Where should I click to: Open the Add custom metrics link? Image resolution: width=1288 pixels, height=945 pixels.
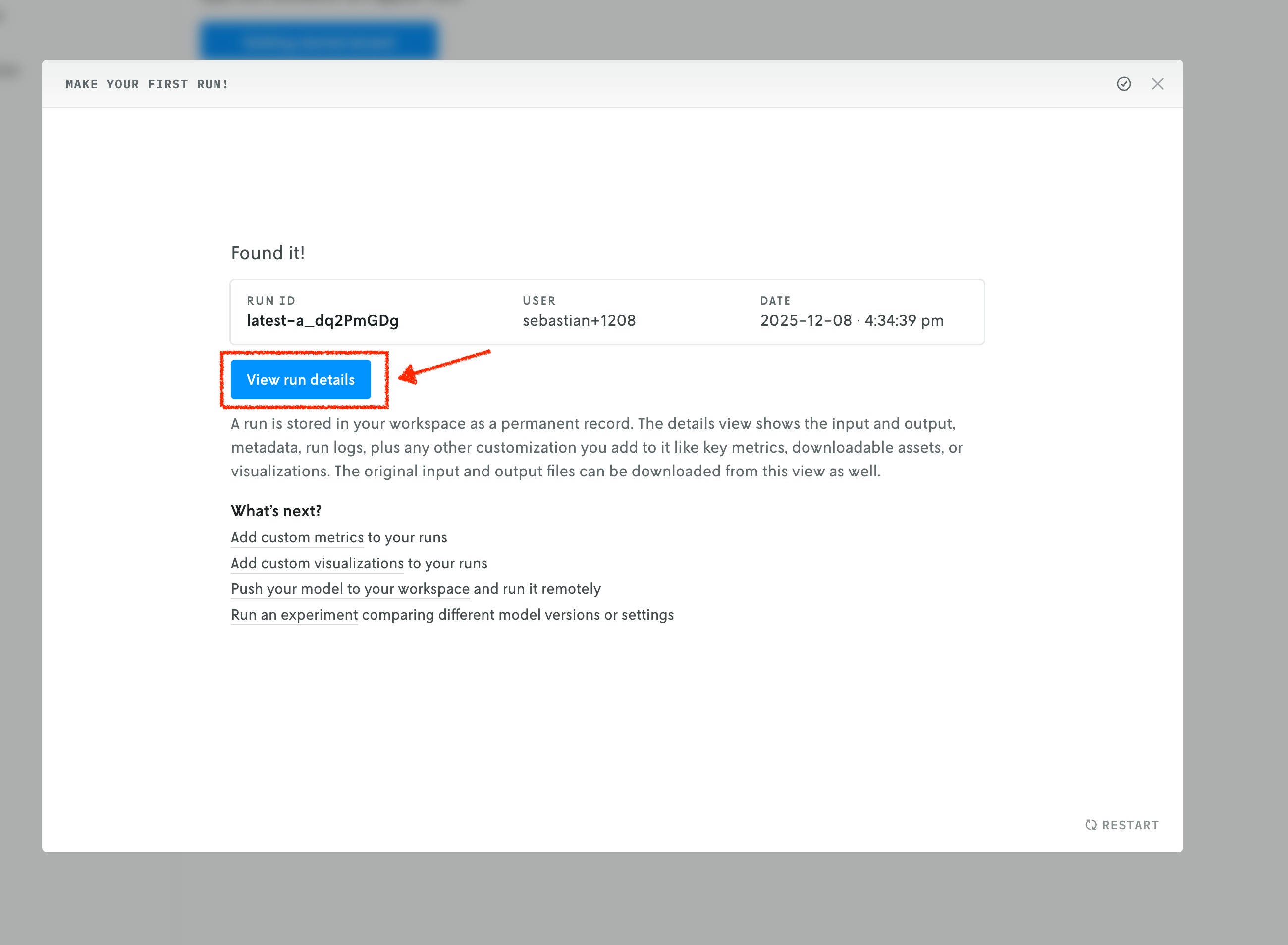(x=297, y=538)
